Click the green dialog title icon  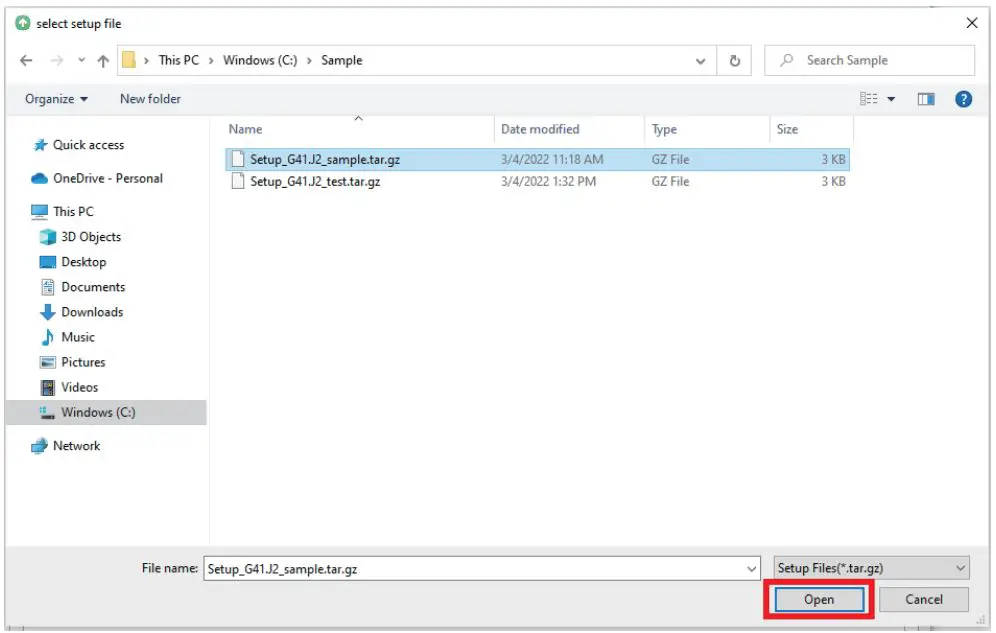click(22, 23)
